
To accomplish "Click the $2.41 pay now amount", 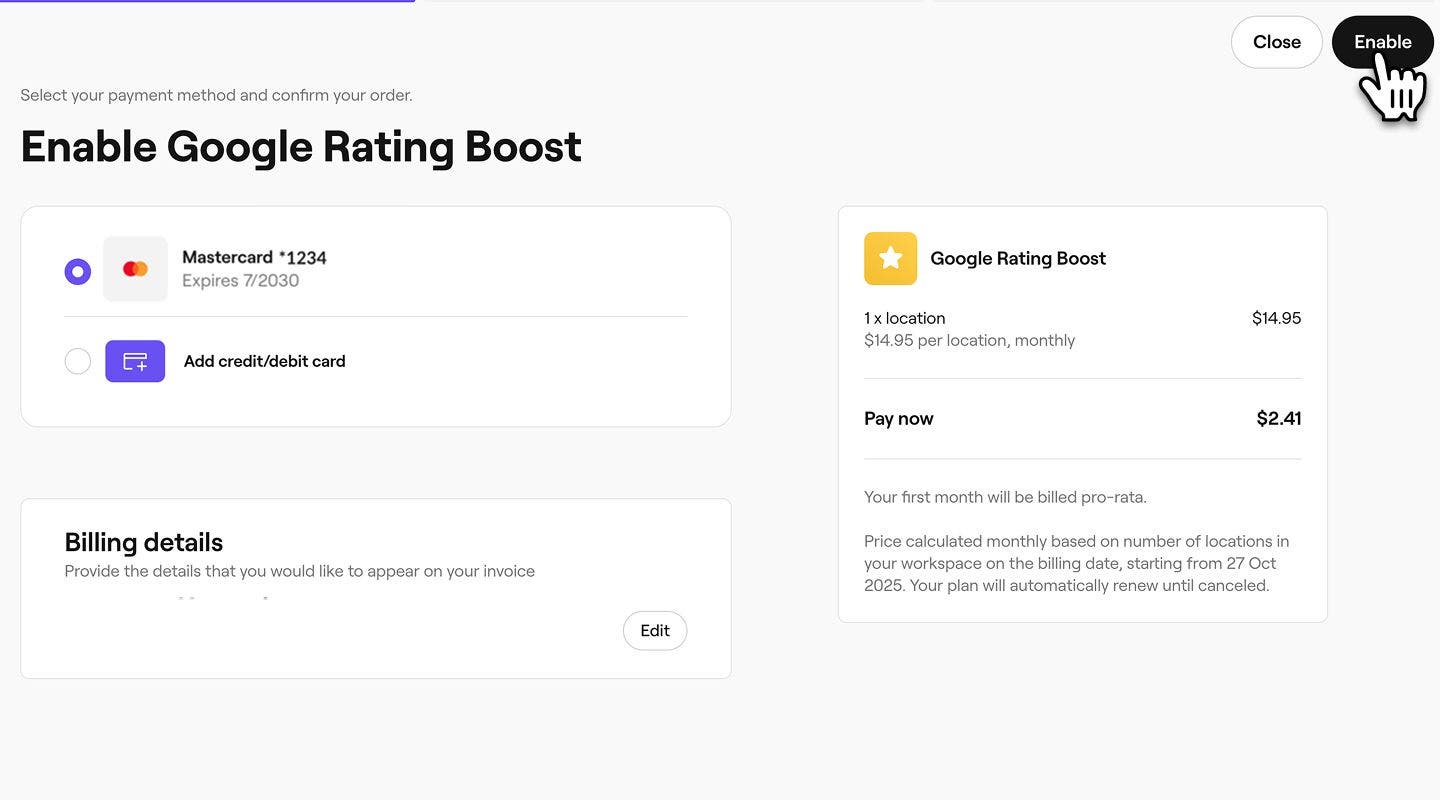I will tap(1278, 419).
